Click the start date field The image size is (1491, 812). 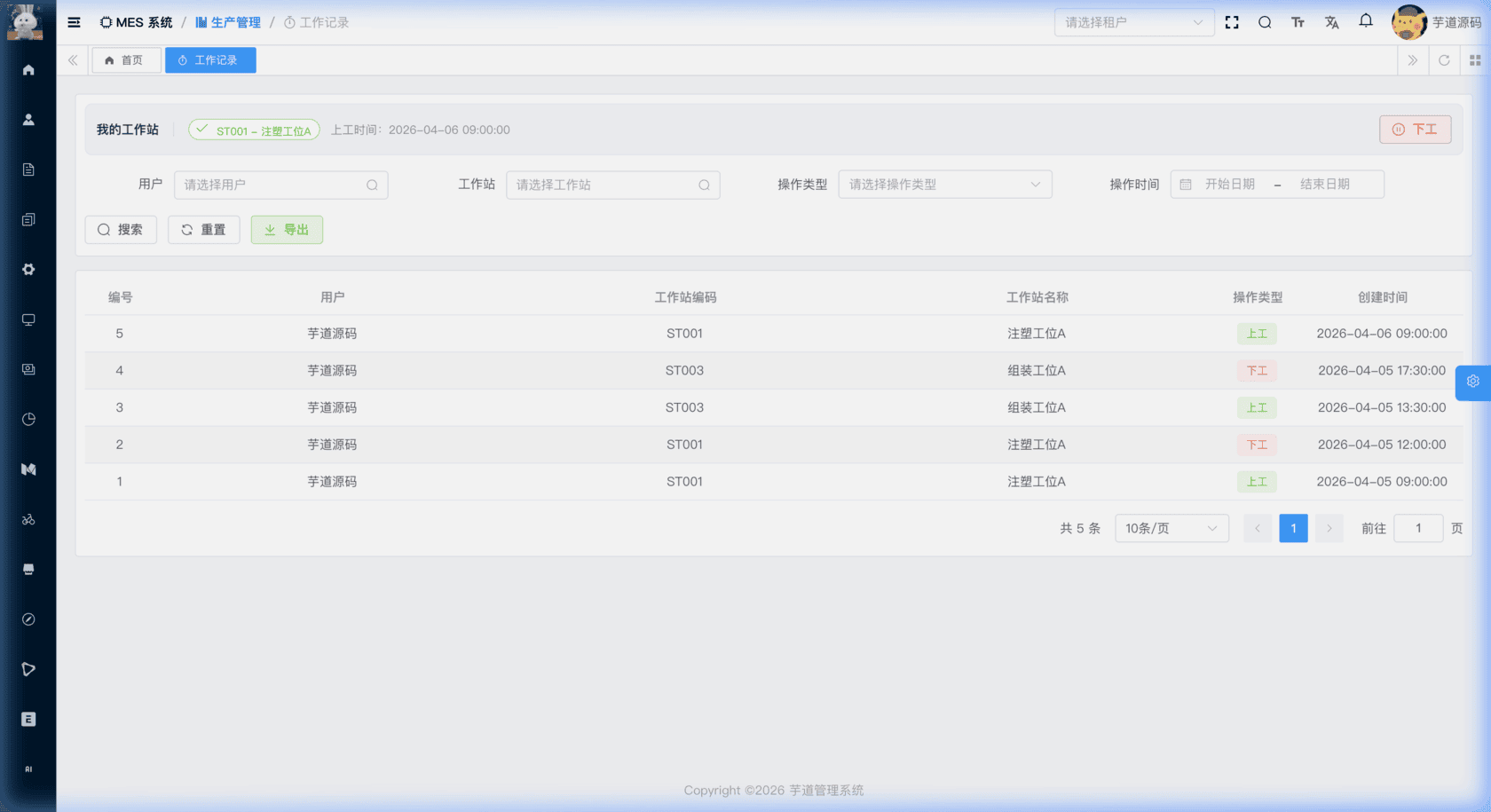pyautogui.click(x=1229, y=185)
